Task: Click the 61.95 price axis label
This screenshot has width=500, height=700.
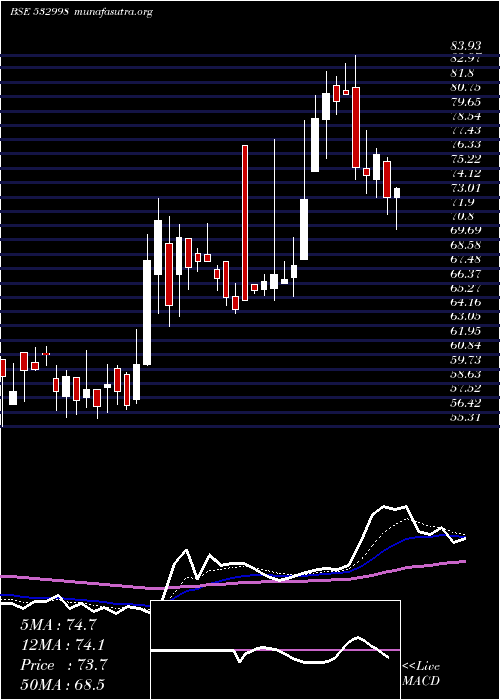Action: (x=466, y=331)
